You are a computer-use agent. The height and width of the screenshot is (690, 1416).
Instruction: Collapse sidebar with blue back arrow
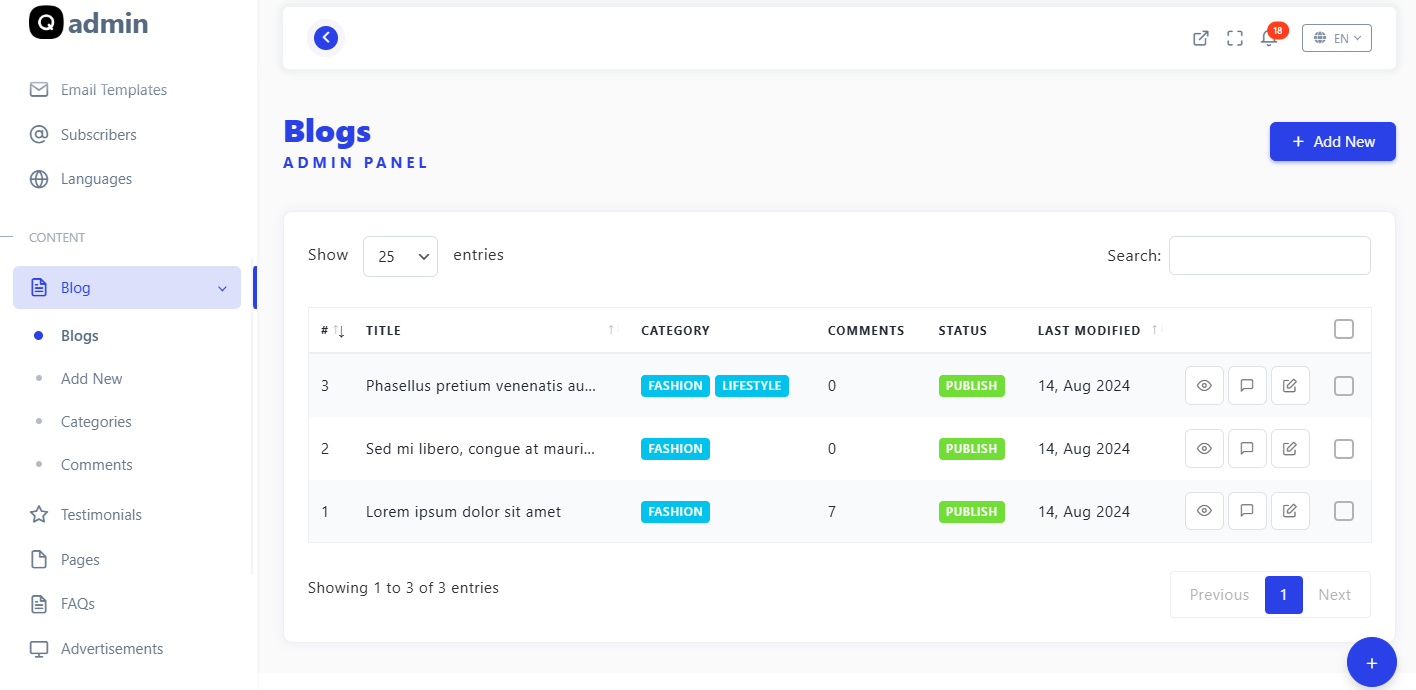(326, 38)
